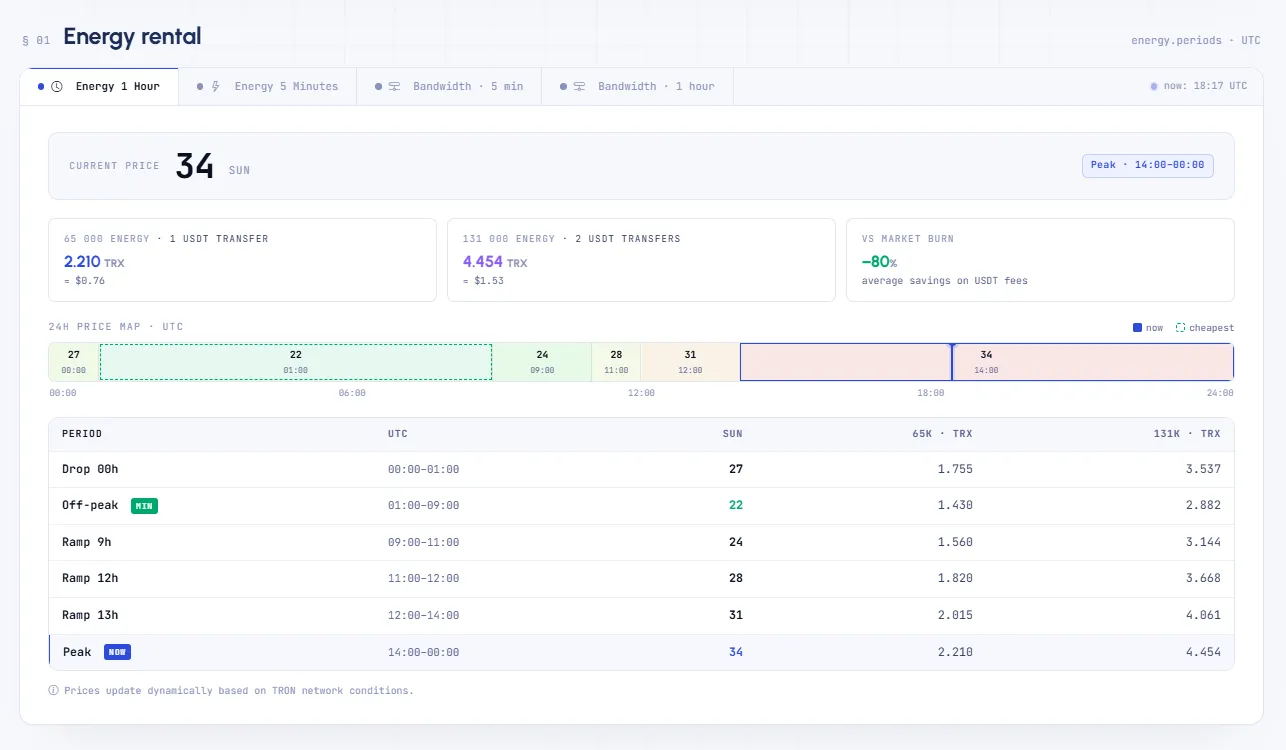Screen dimensions: 1286x750
Task: Click the lightning bolt icon in Energy 5 Minutes tab
Action: [215, 87]
